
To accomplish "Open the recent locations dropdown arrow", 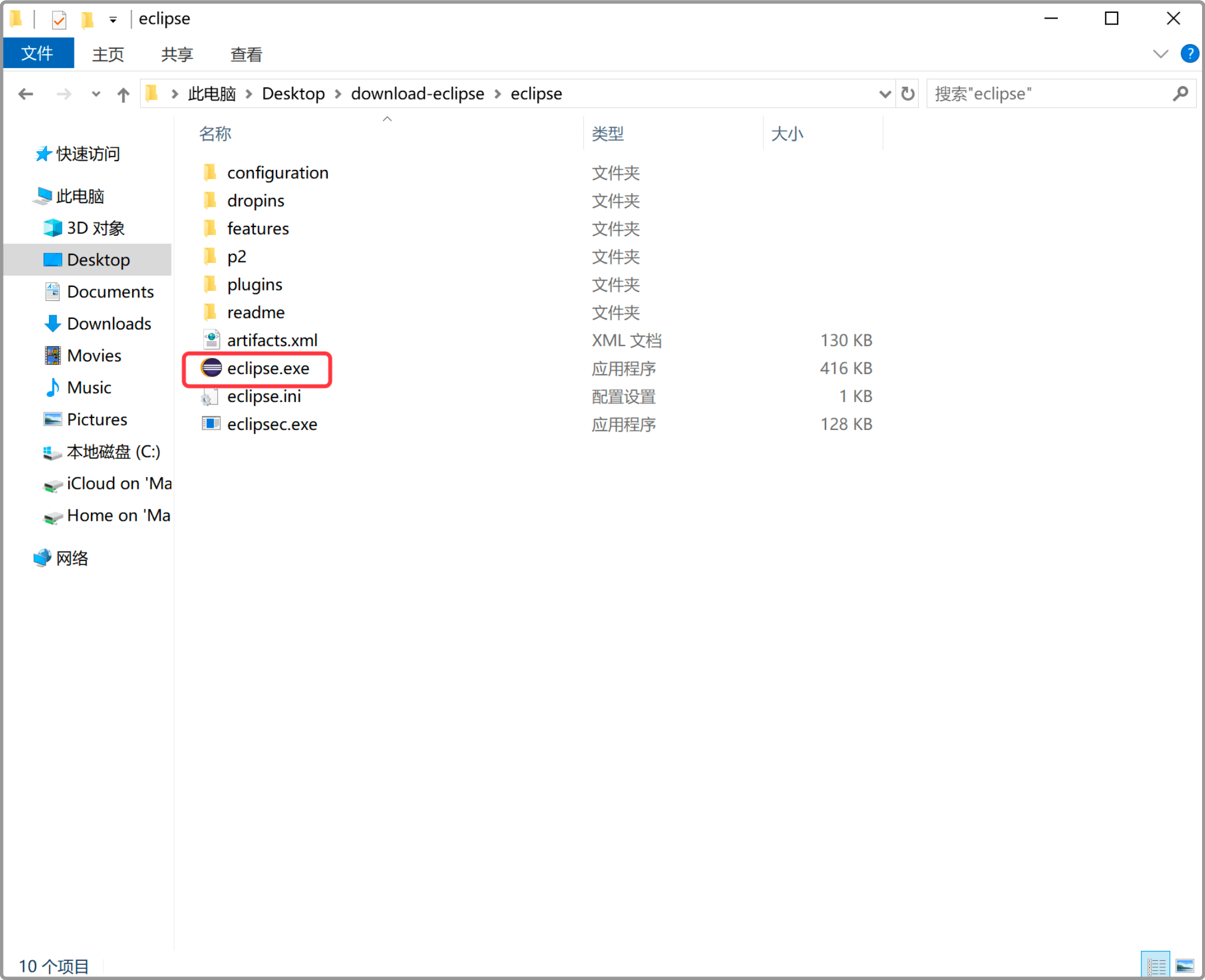I will tap(96, 94).
